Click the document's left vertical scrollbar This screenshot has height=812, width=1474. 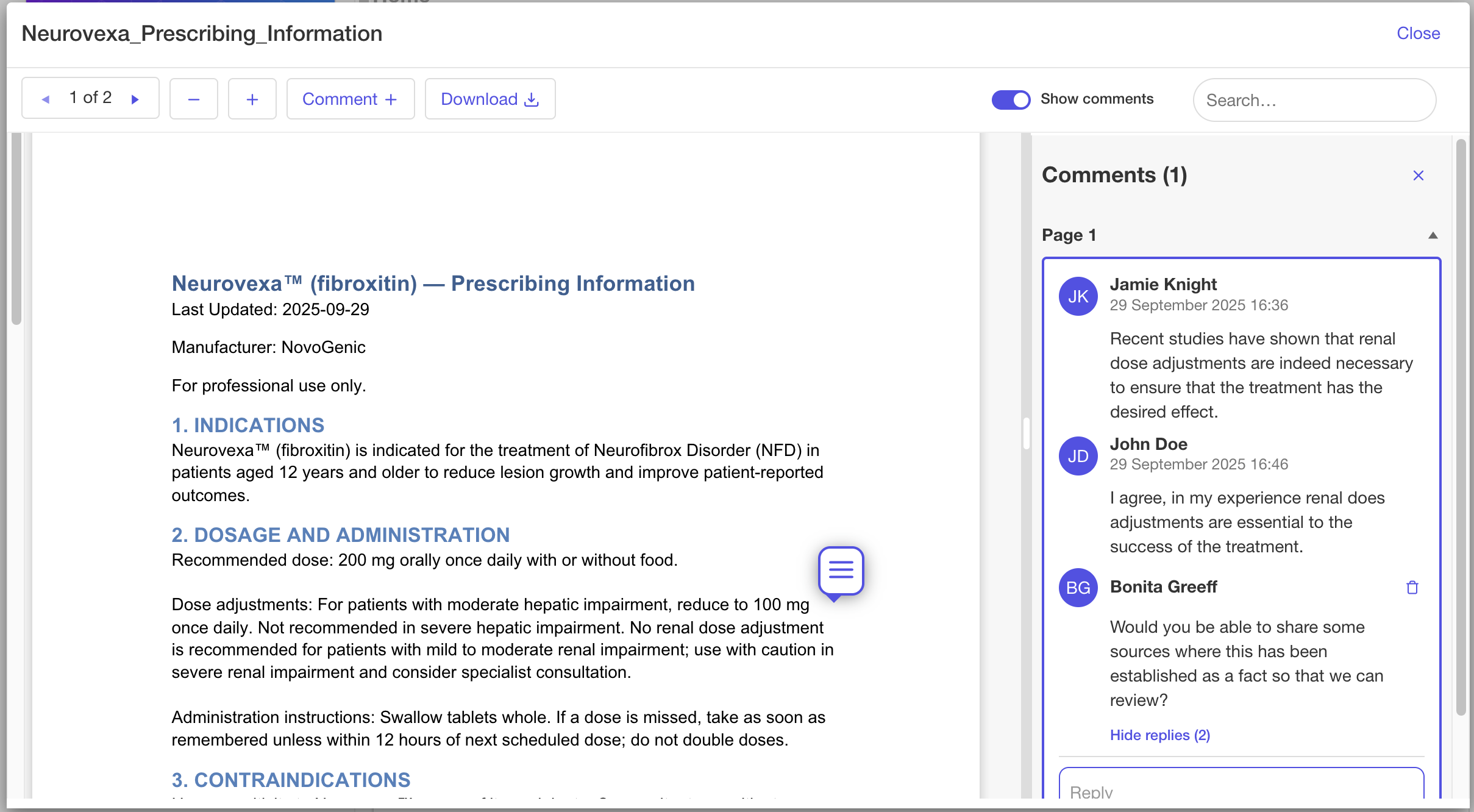coord(16,229)
